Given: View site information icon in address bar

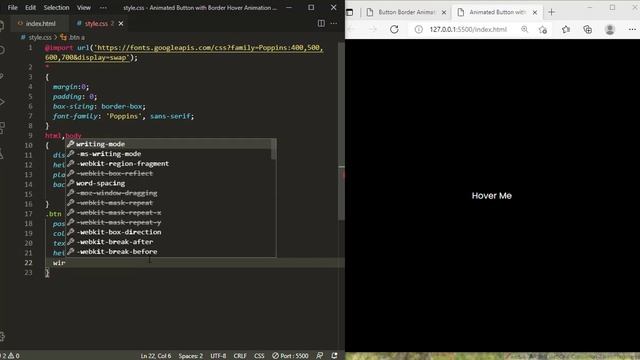Looking at the screenshot, I should 418,29.
